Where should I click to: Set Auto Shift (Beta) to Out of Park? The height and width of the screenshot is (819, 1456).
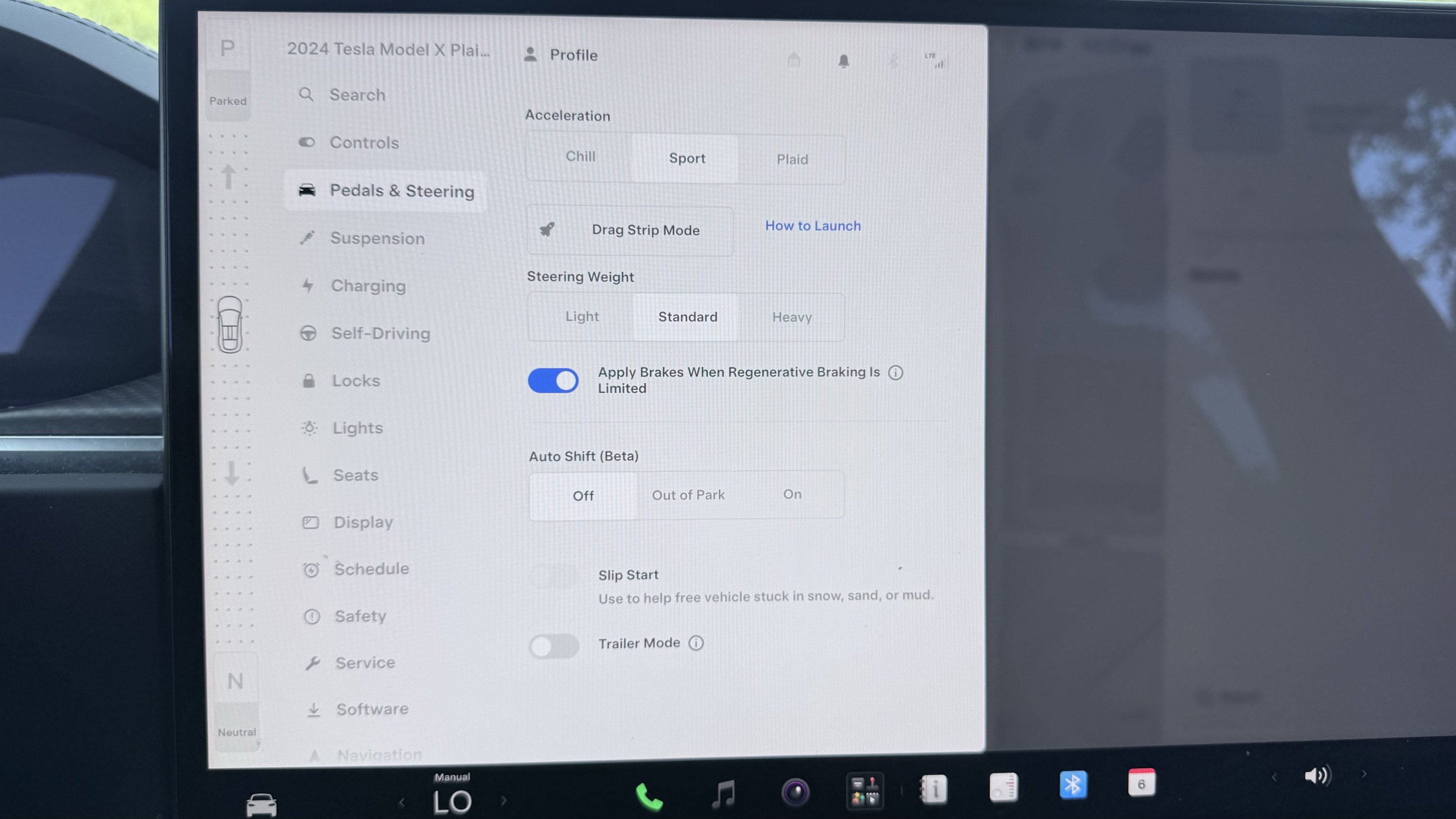(x=688, y=495)
